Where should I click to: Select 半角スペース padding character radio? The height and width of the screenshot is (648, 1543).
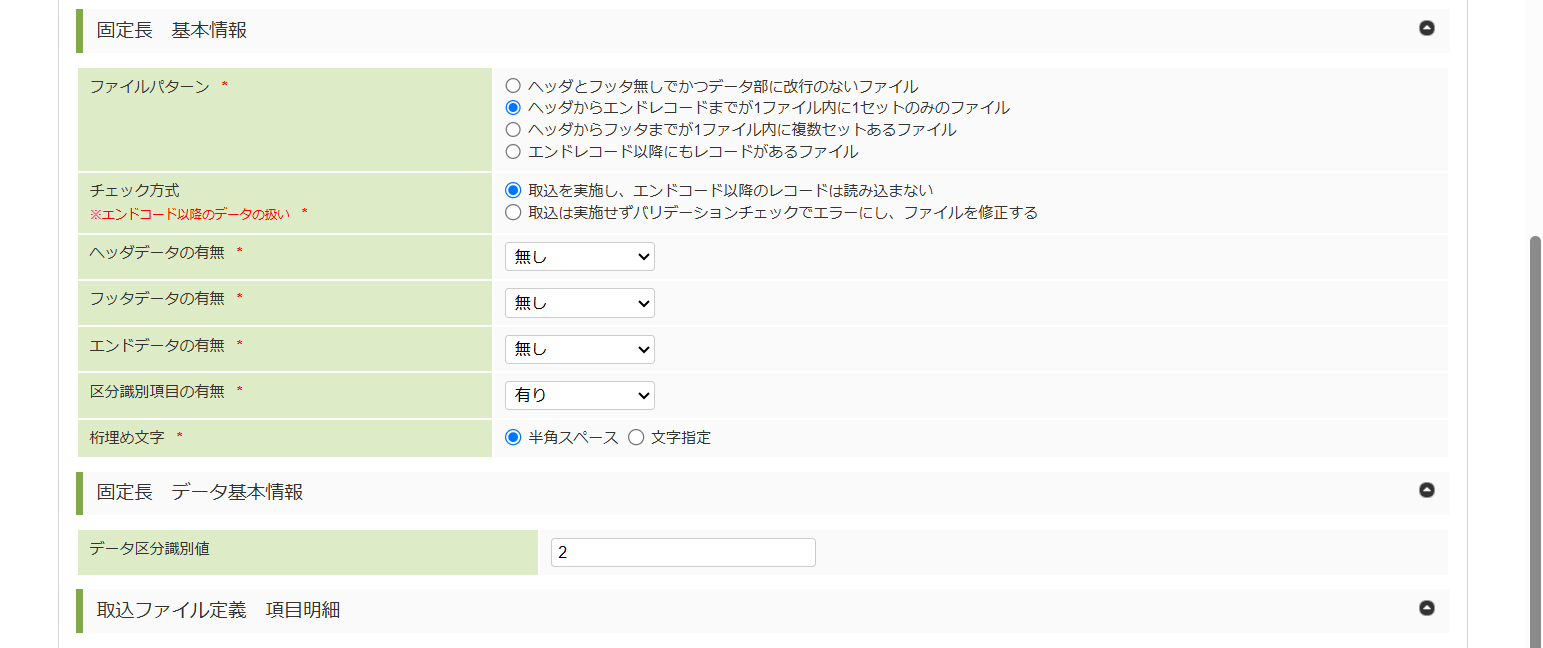click(x=514, y=437)
